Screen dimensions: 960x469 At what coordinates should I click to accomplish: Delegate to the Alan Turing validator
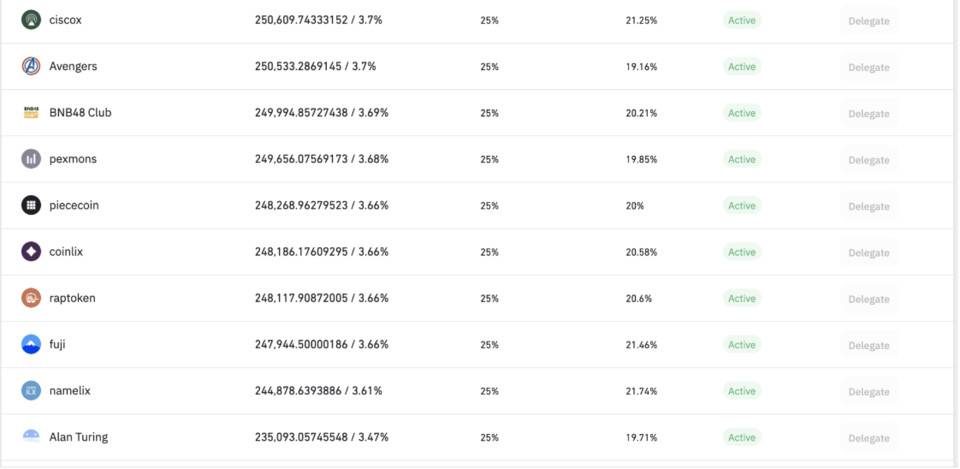868,438
